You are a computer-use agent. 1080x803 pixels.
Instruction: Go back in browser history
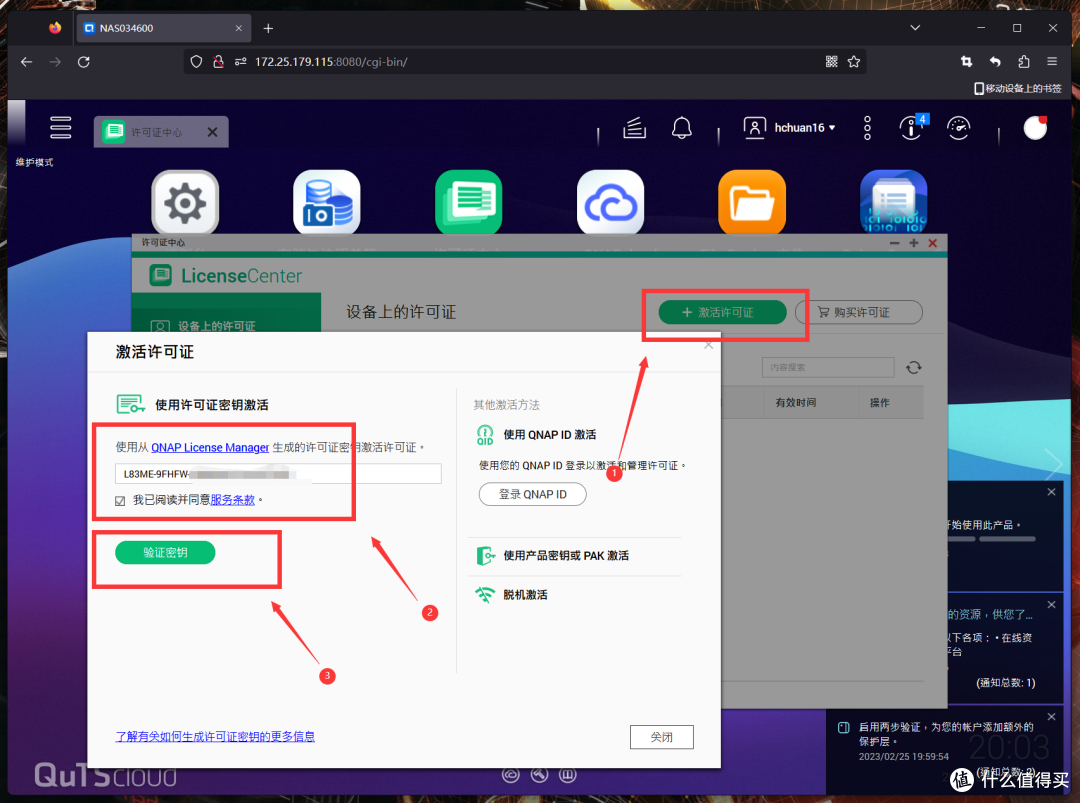click(26, 62)
